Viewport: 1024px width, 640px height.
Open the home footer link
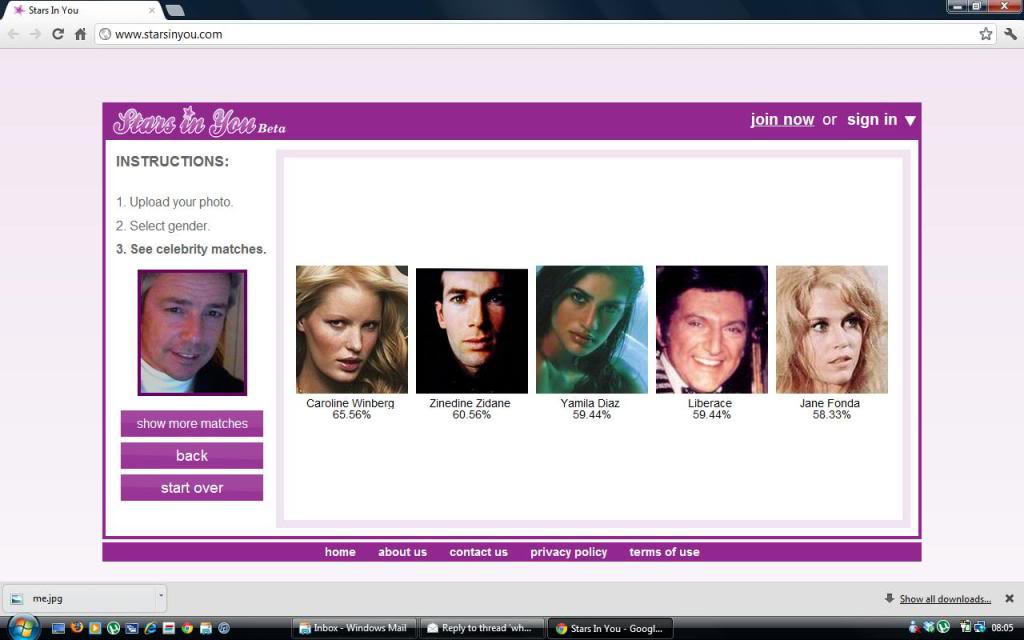coord(340,552)
